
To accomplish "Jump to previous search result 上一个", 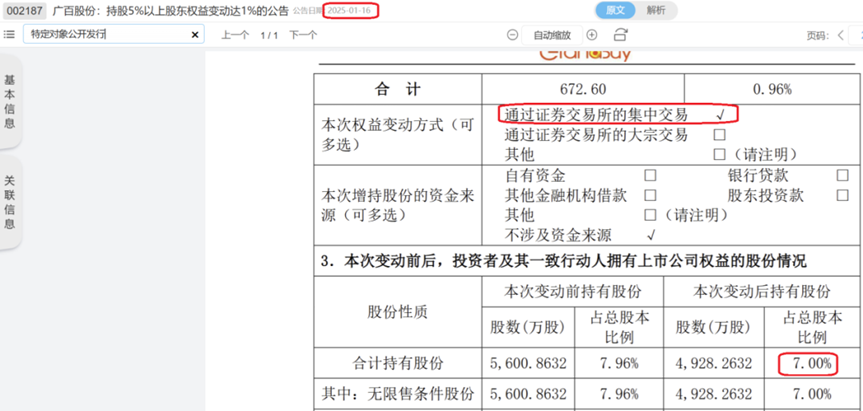I will 235,35.
